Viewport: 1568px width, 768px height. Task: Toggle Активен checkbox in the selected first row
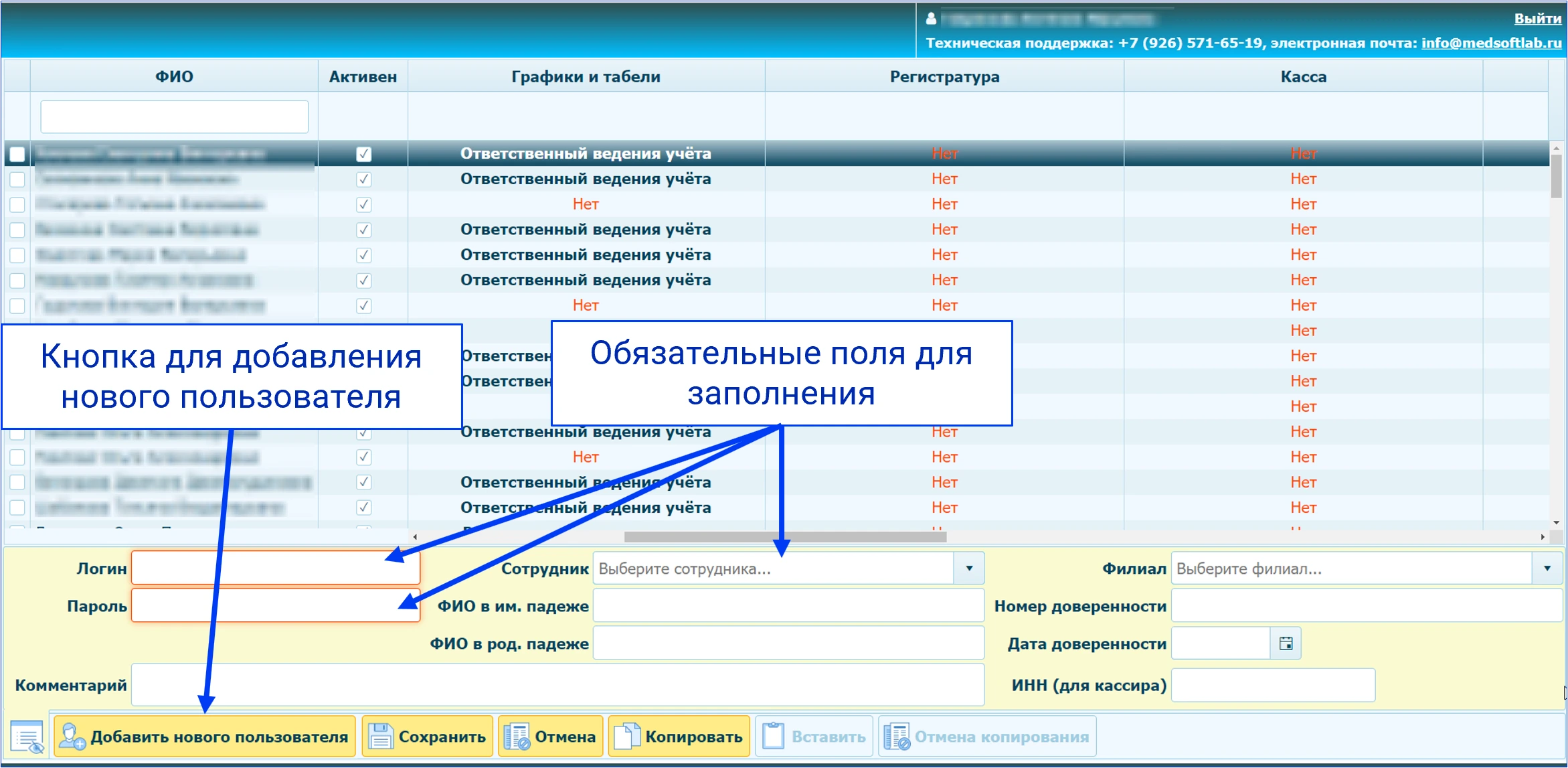(x=363, y=154)
